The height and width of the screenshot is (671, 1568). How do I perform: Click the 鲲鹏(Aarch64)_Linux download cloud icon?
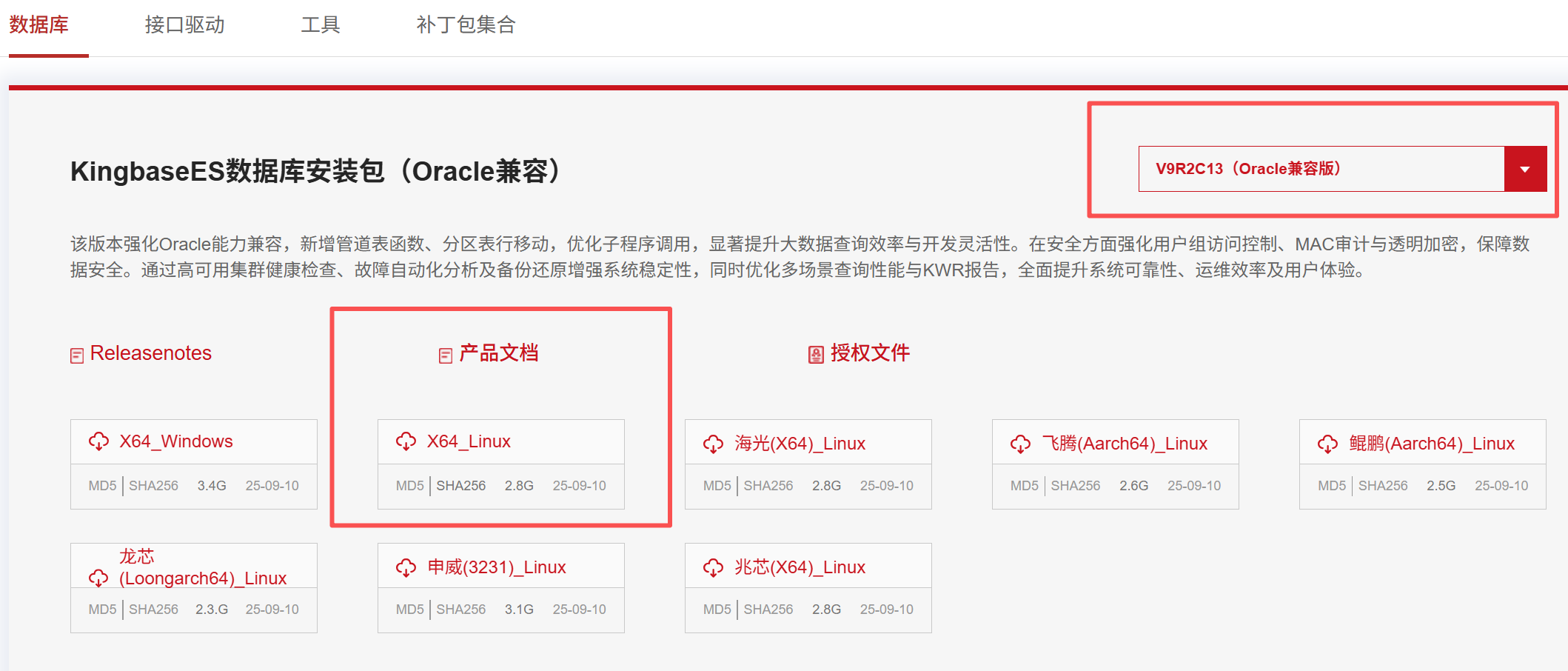(1327, 444)
